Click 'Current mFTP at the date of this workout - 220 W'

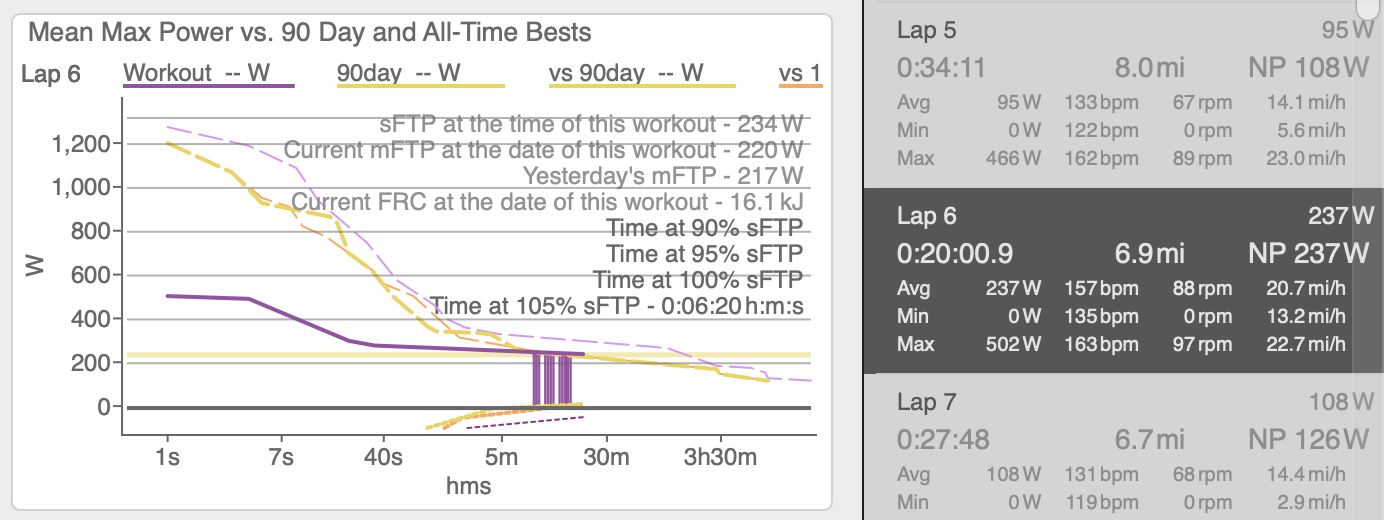click(x=543, y=151)
